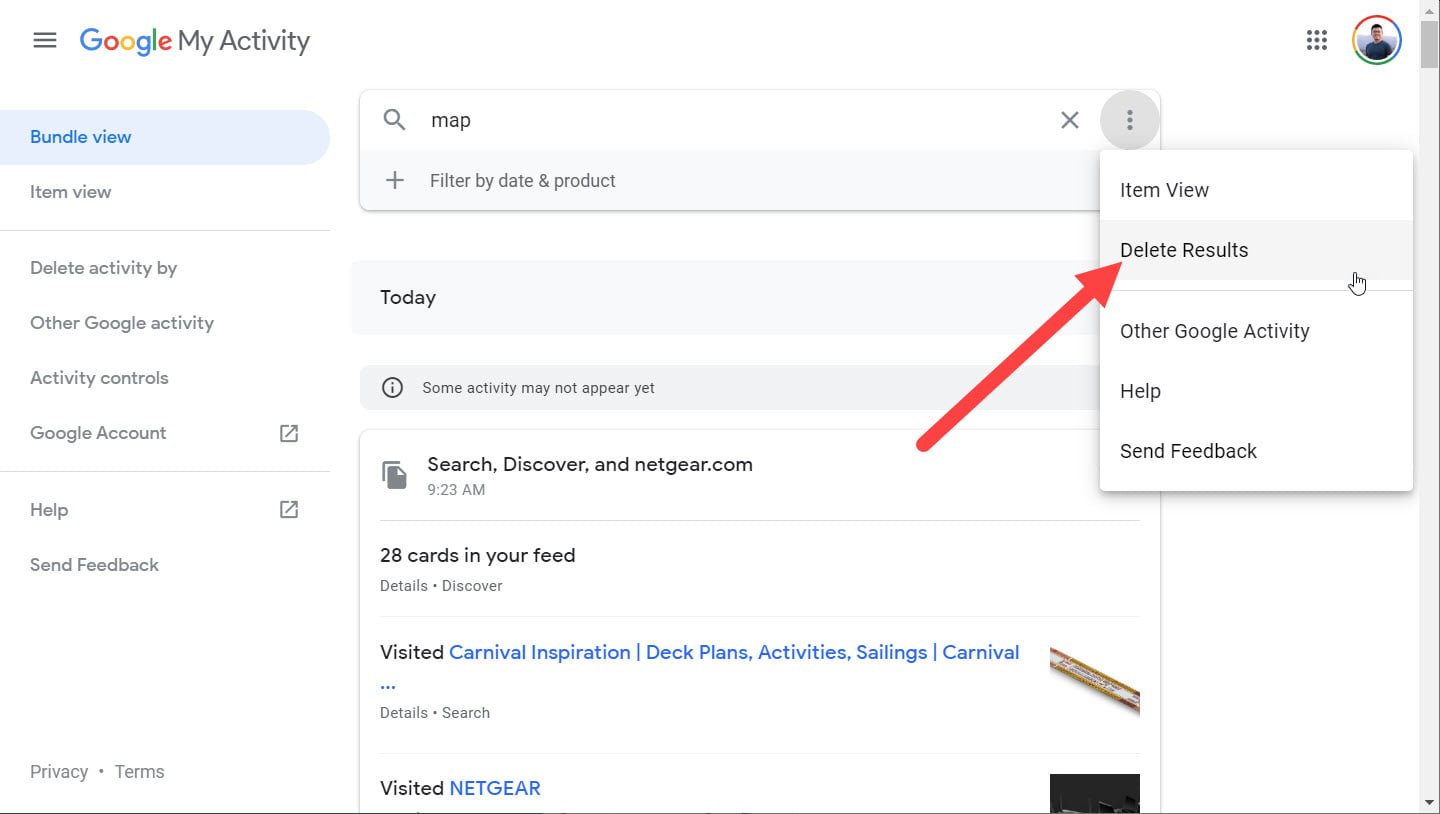Switch to Bundle view in sidebar
This screenshot has height=814, width=1440.
[x=80, y=136]
